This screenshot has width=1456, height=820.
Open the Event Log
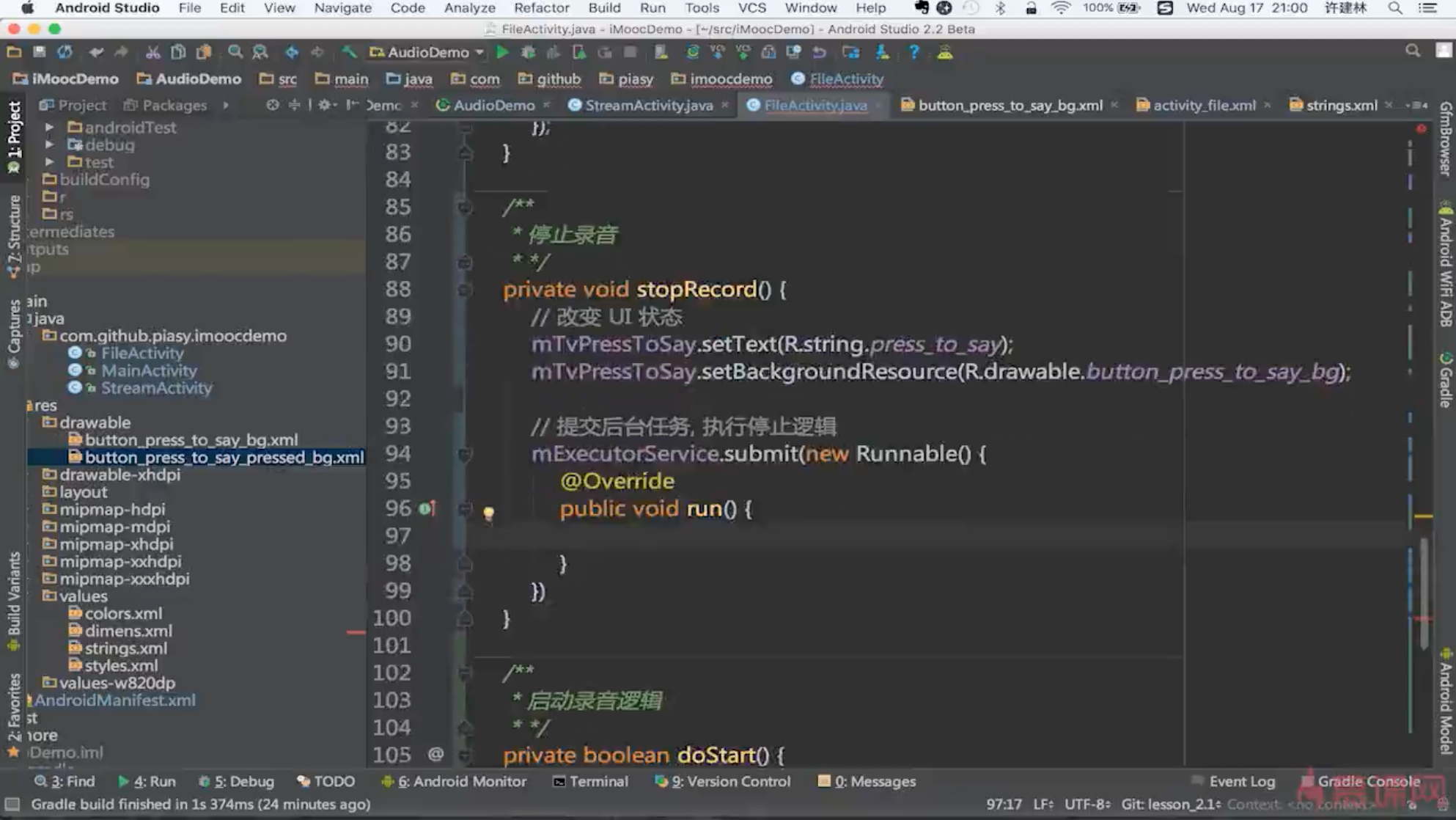(x=1234, y=781)
